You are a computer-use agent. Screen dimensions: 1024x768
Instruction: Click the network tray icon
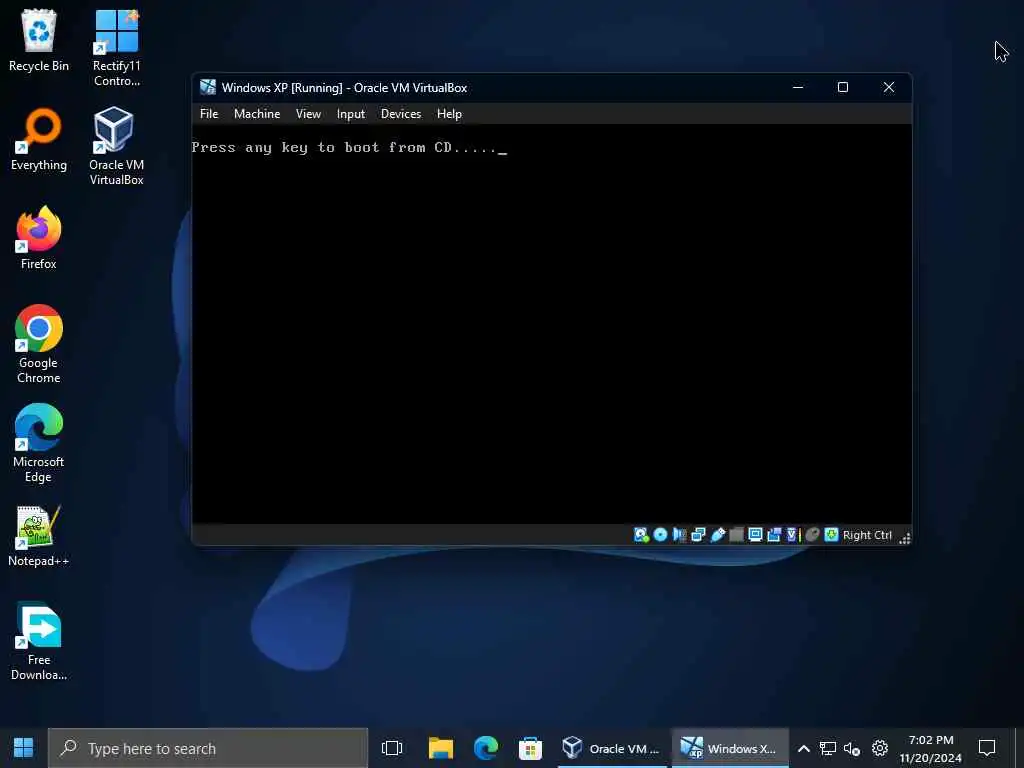pyautogui.click(x=827, y=748)
